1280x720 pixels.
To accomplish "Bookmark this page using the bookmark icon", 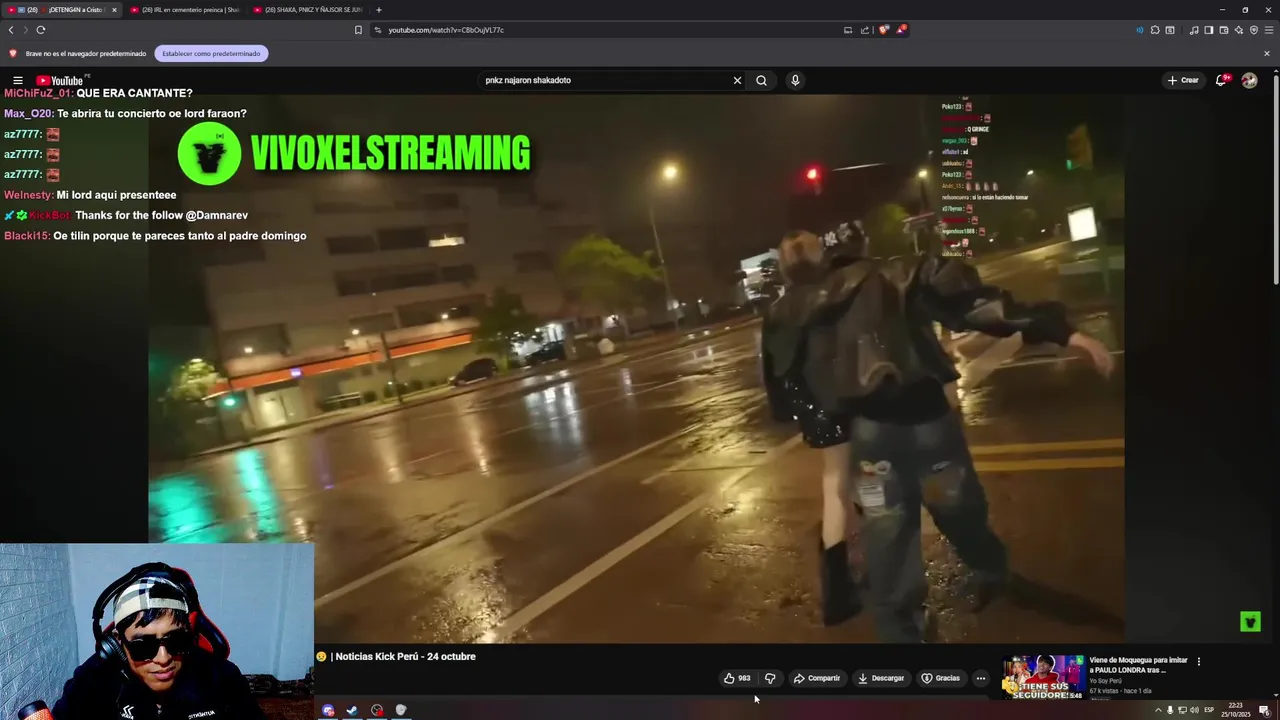I will pyautogui.click(x=358, y=30).
